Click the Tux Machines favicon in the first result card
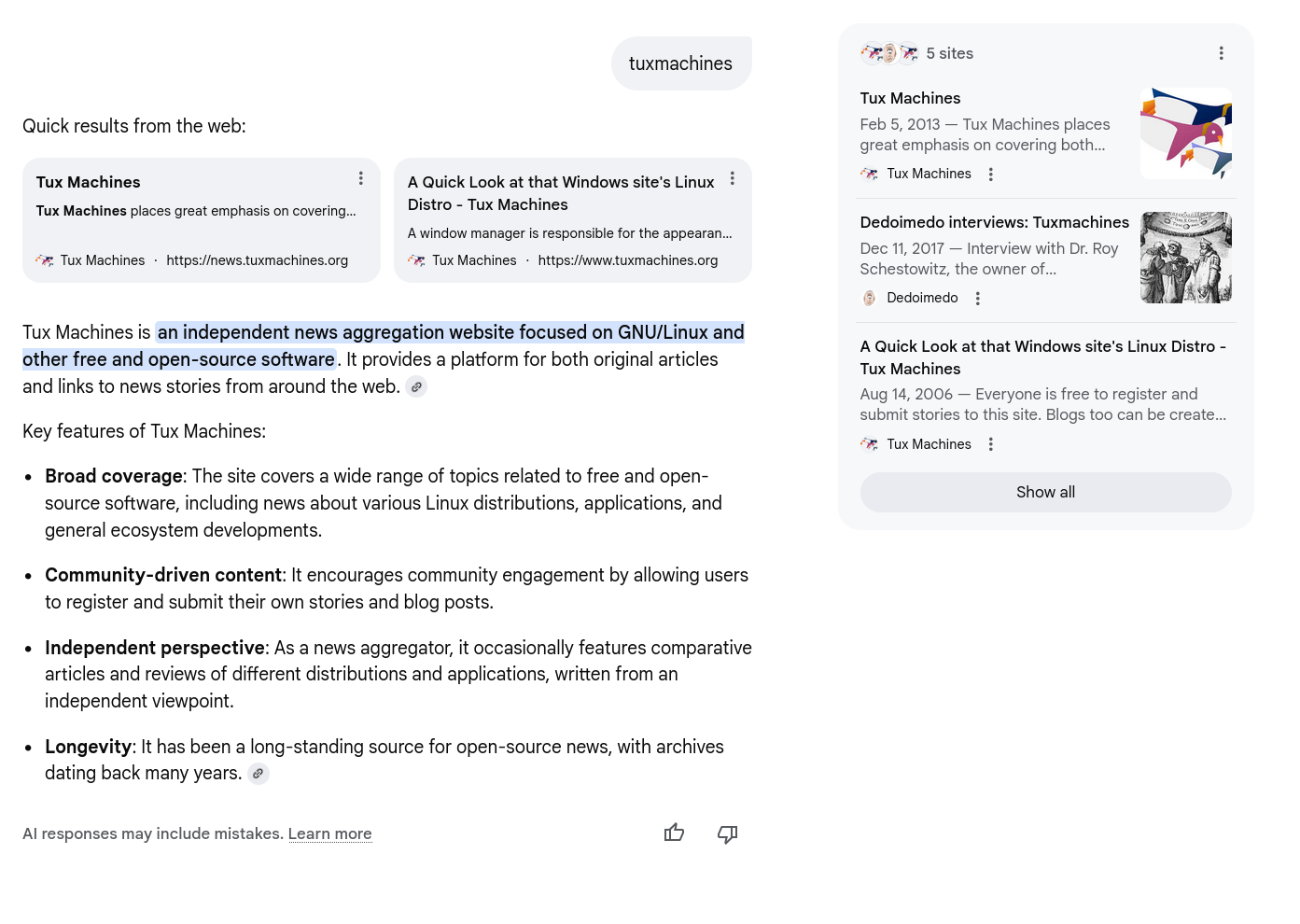This screenshot has width=1300, height=924. click(45, 260)
